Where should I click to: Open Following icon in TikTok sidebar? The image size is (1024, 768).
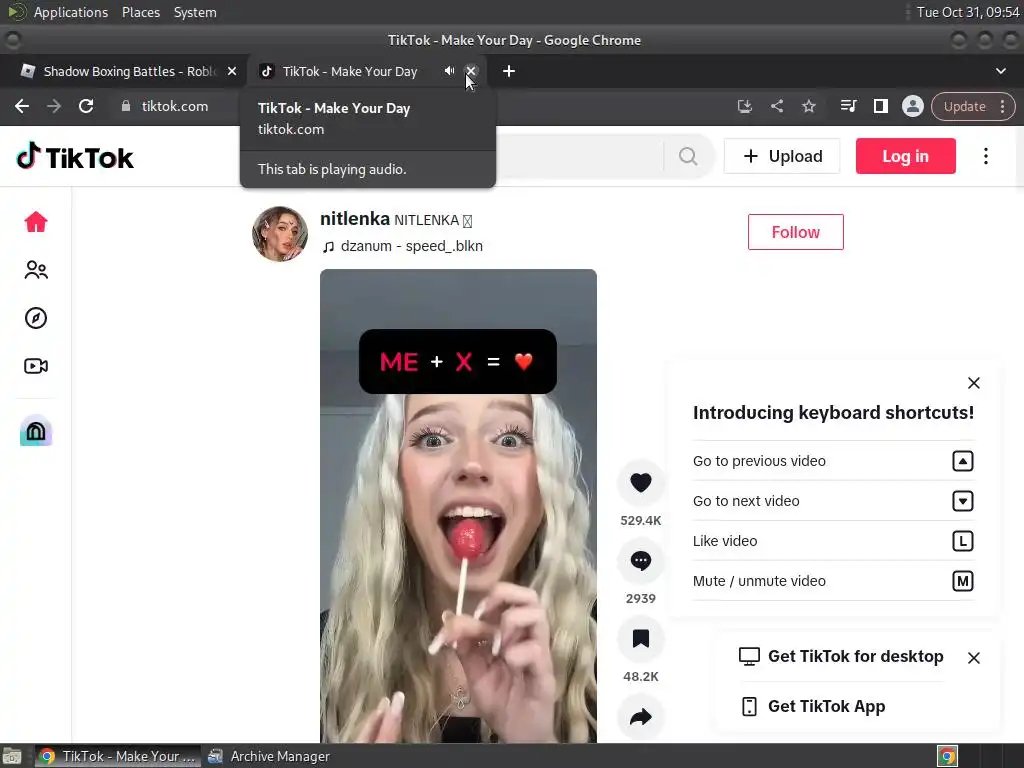pos(36,270)
